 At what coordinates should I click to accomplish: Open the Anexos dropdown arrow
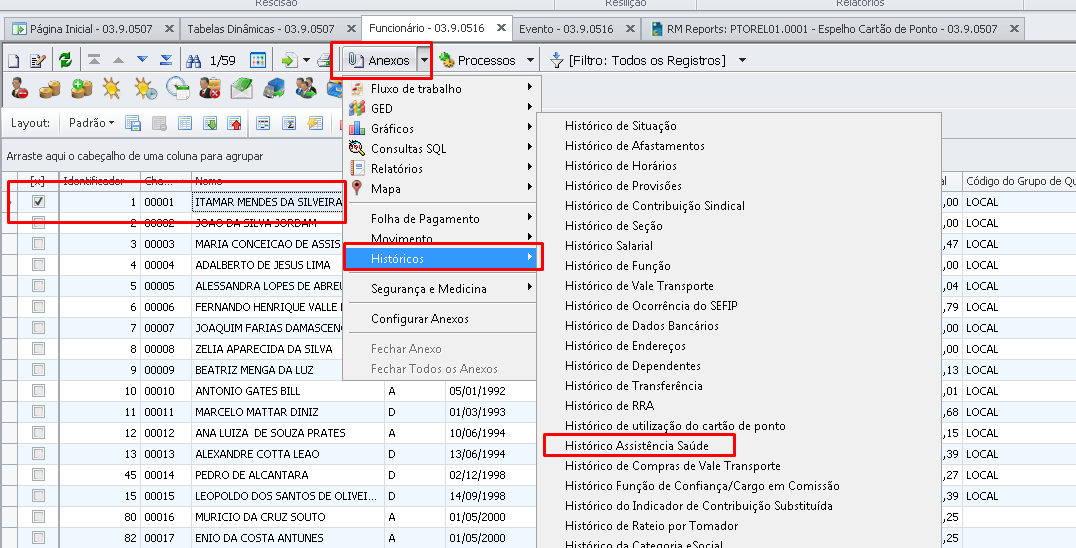[x=424, y=60]
